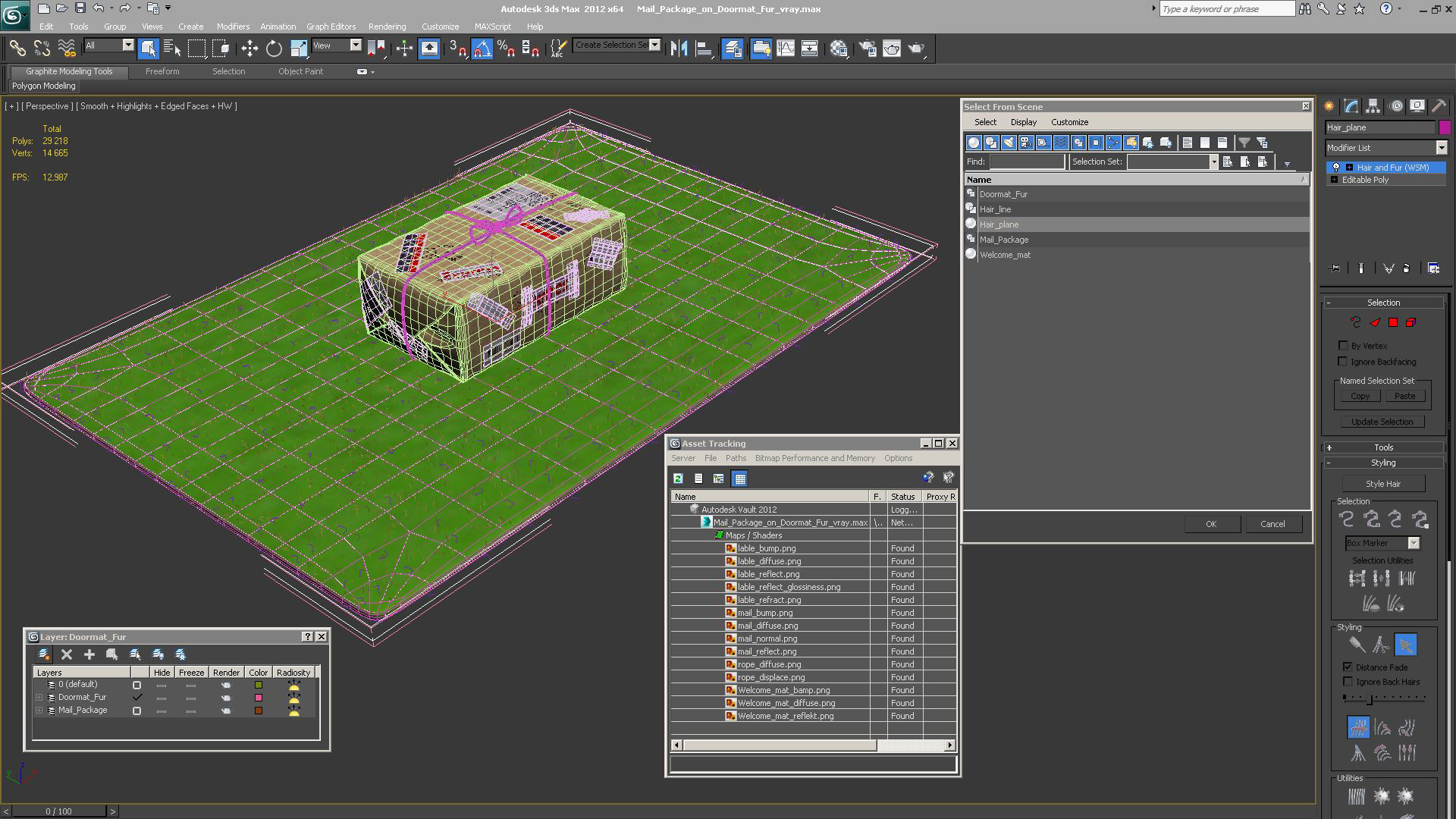The image size is (1456, 819).
Task: Open the Material Editor icon
Action: [839, 49]
